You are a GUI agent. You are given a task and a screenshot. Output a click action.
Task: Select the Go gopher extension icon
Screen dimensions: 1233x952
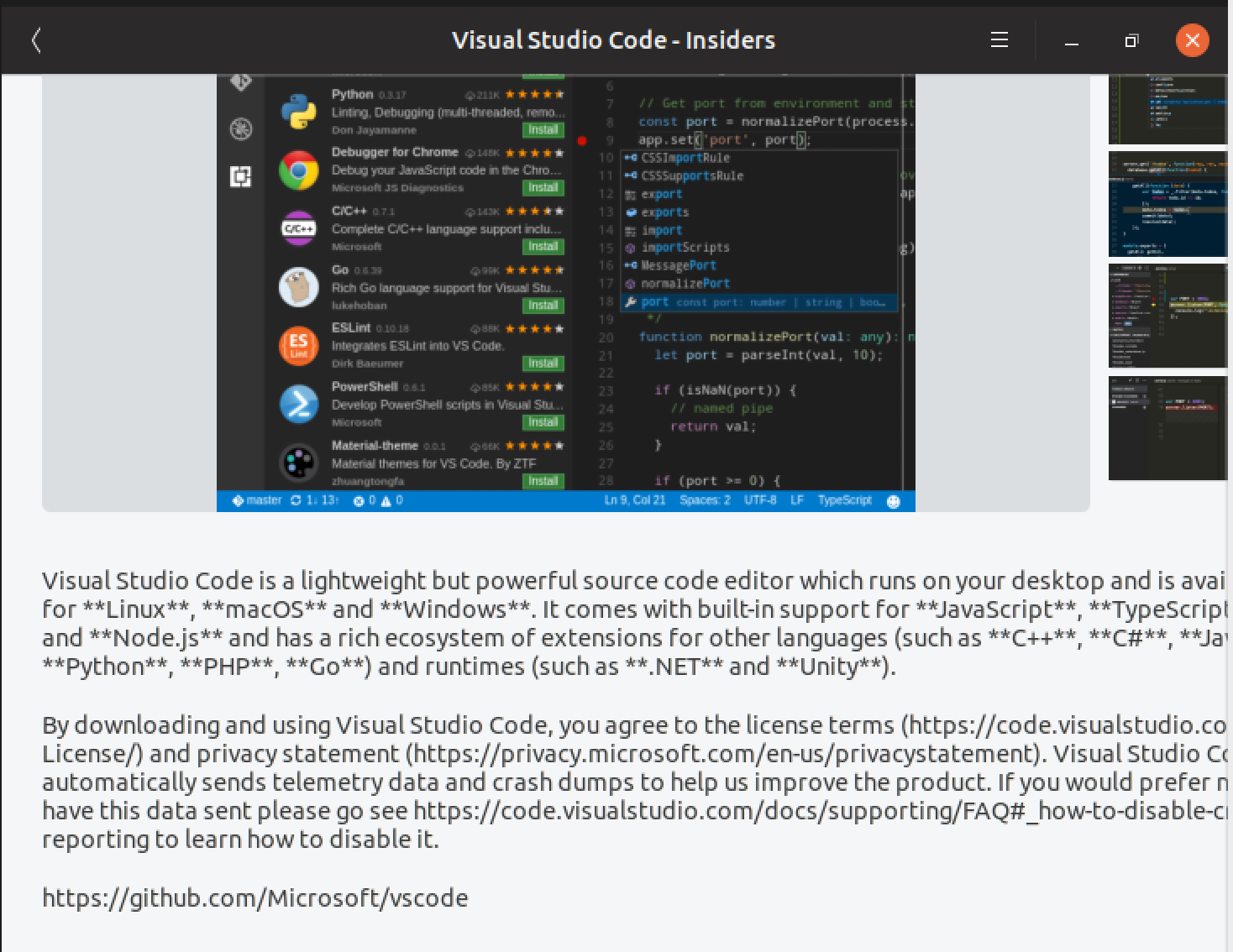tap(298, 286)
